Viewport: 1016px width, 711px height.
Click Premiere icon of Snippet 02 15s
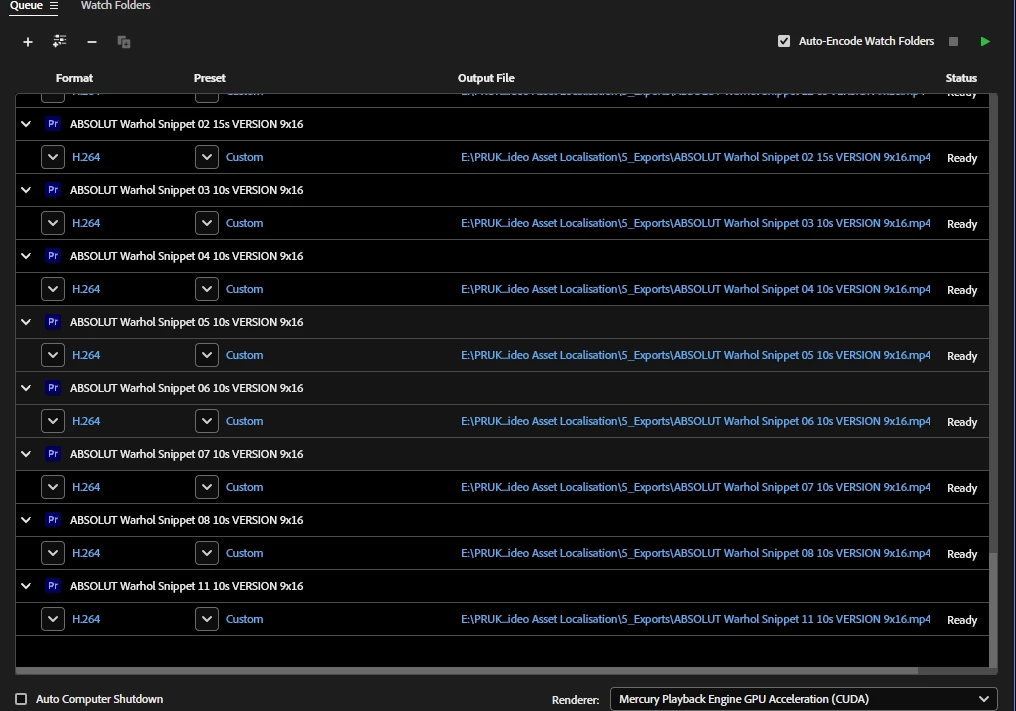(x=53, y=124)
